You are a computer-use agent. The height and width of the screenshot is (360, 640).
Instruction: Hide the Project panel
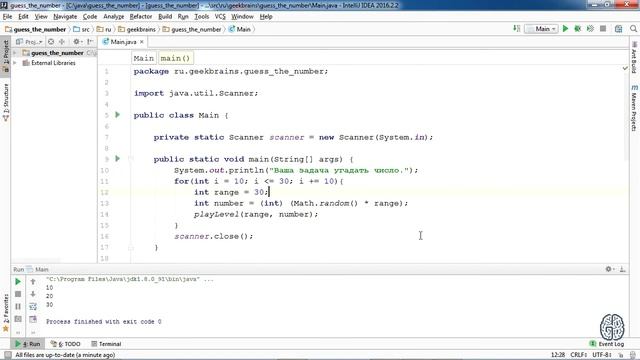pos(90,42)
